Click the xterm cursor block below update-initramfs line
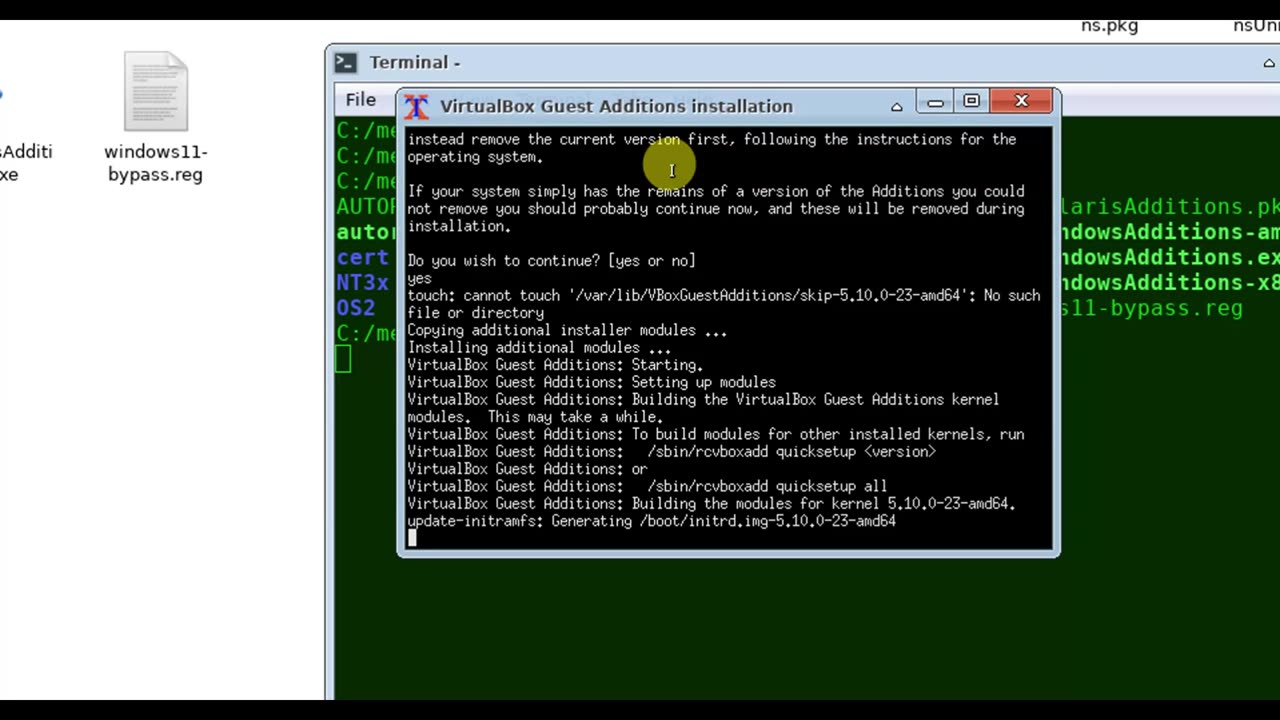The image size is (1280, 720). pyautogui.click(x=412, y=538)
